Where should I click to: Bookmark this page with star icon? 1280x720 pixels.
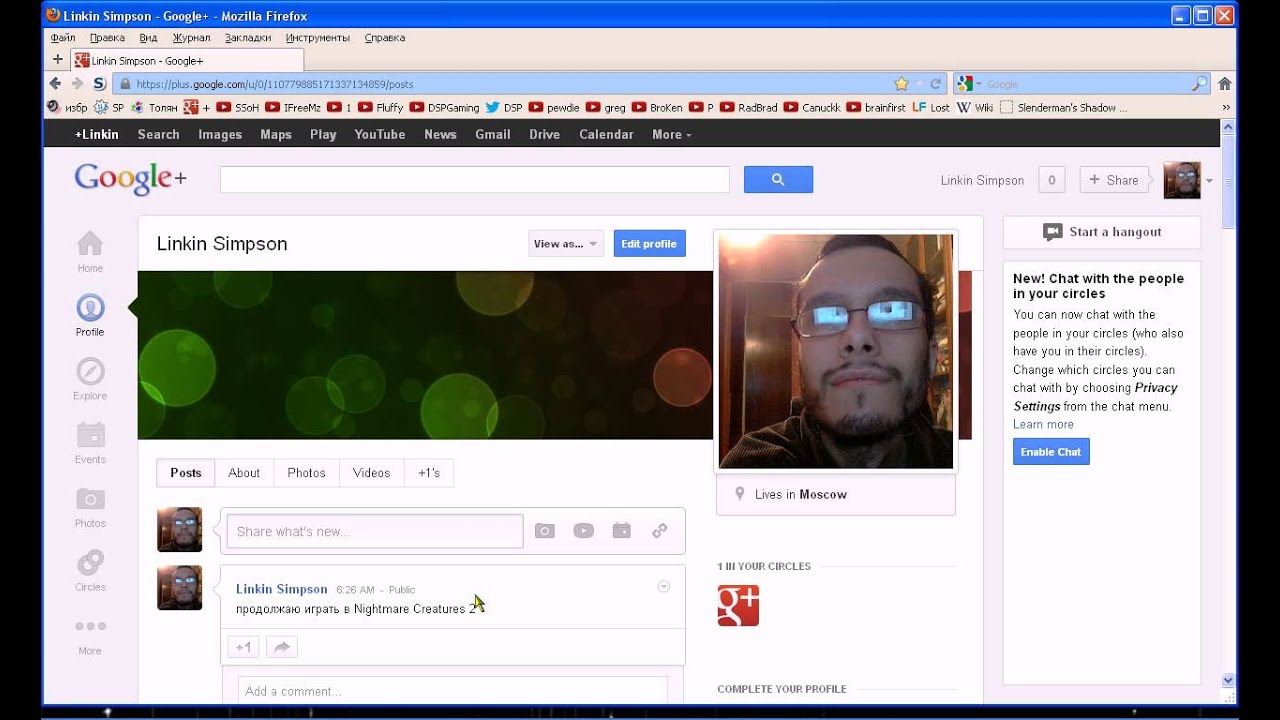click(x=901, y=84)
